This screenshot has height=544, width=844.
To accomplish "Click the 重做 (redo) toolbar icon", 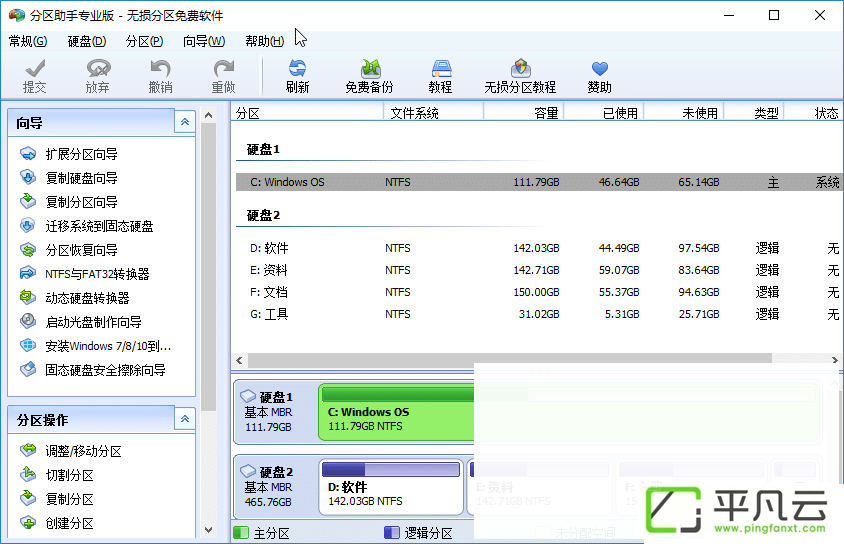I will [x=223, y=76].
